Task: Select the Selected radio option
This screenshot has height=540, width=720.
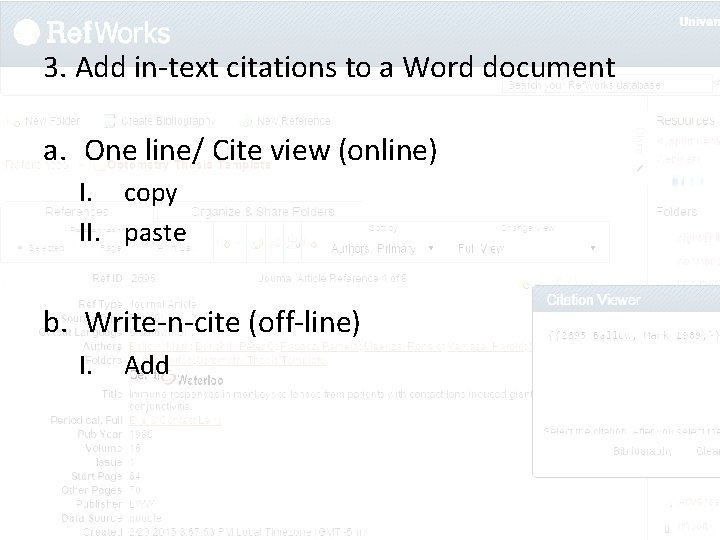Action: click(x=41, y=248)
